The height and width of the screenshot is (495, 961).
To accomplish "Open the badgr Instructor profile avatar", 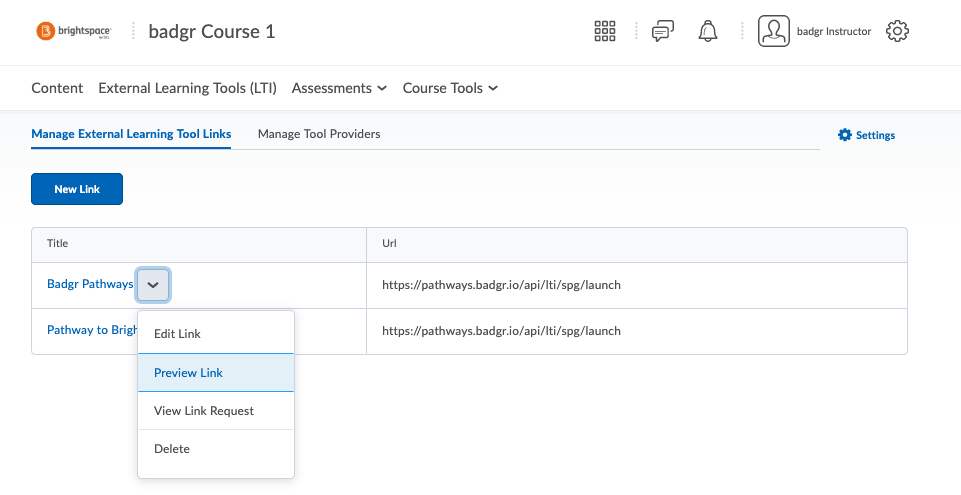I will click(773, 31).
